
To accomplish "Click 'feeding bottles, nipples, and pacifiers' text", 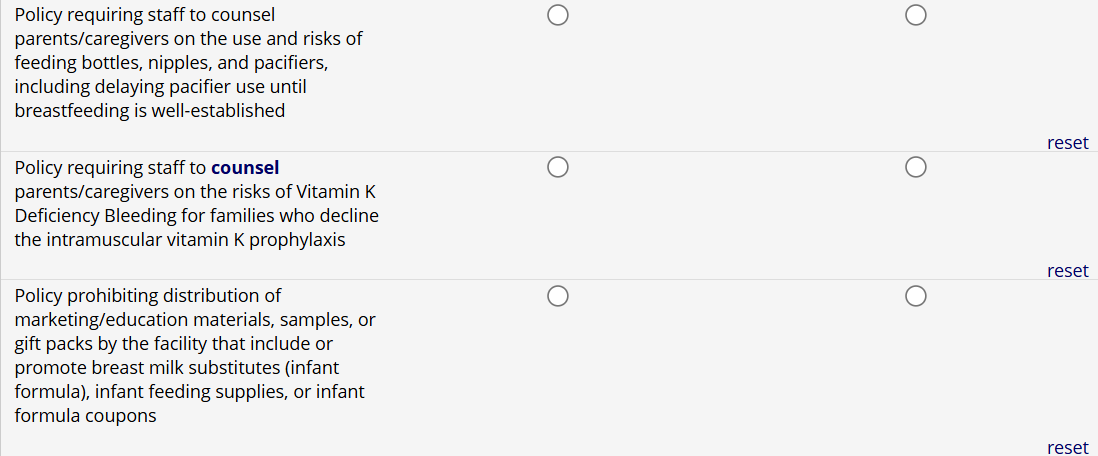I will point(171,63).
